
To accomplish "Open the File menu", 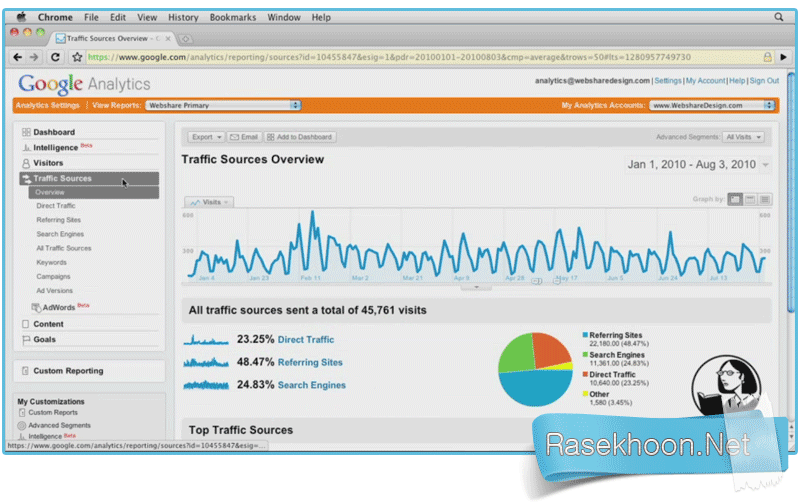I will [91, 17].
